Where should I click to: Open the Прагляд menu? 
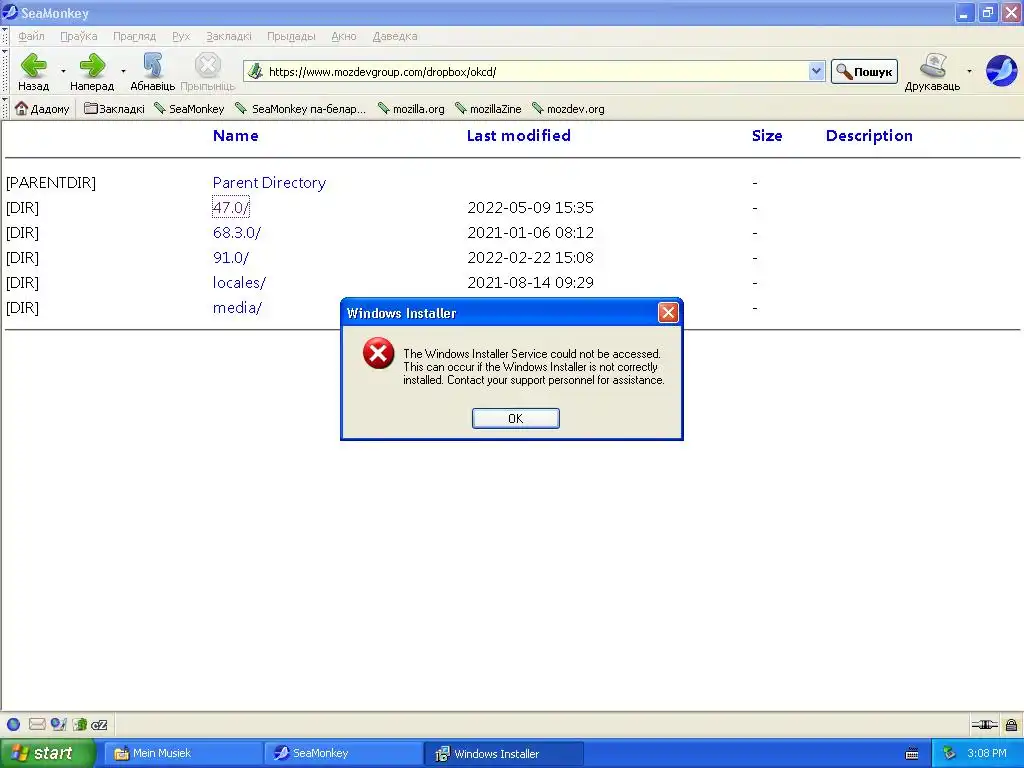tap(135, 37)
